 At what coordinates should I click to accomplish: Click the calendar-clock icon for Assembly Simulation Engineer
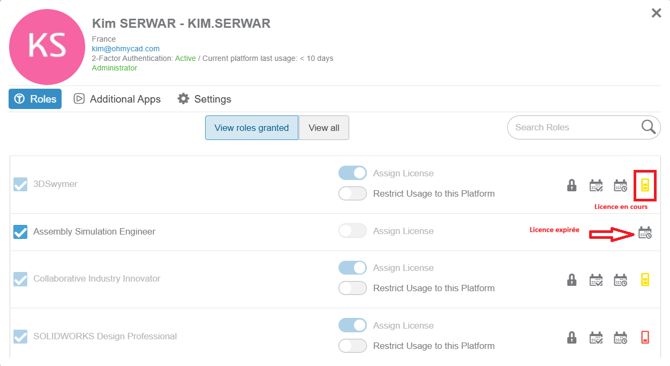point(645,233)
